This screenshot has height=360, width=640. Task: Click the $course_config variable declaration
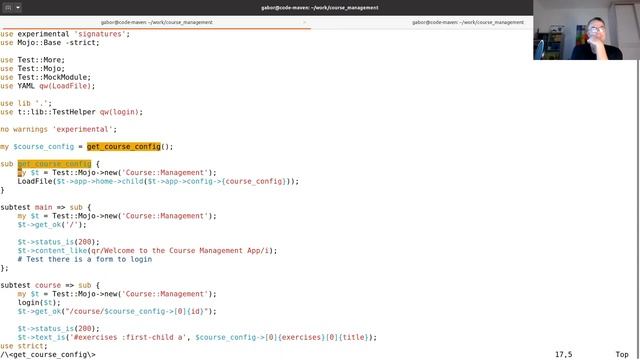(x=44, y=147)
